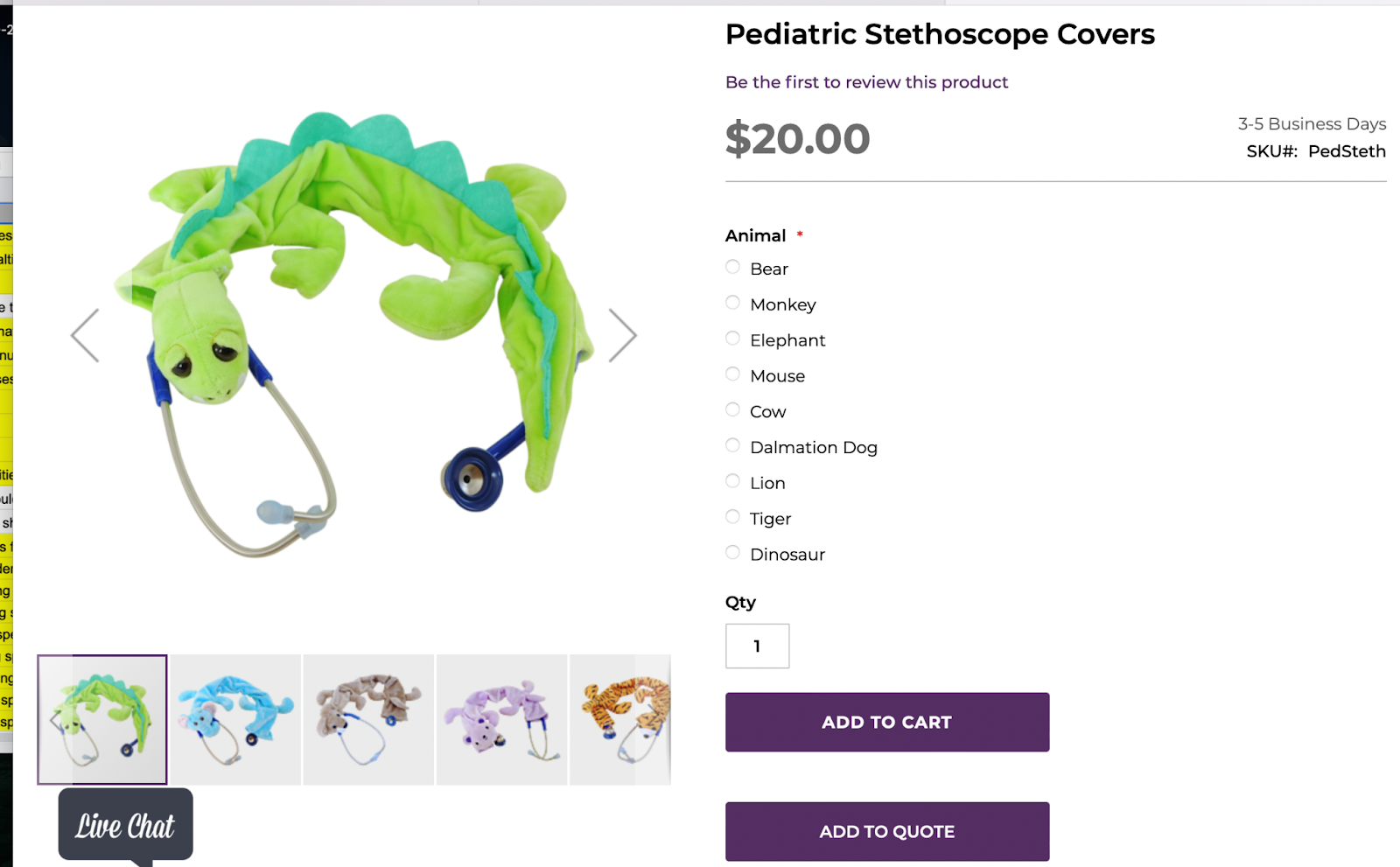This screenshot has height=867, width=1400.
Task: Click the Add to Cart button
Action: (x=886, y=722)
